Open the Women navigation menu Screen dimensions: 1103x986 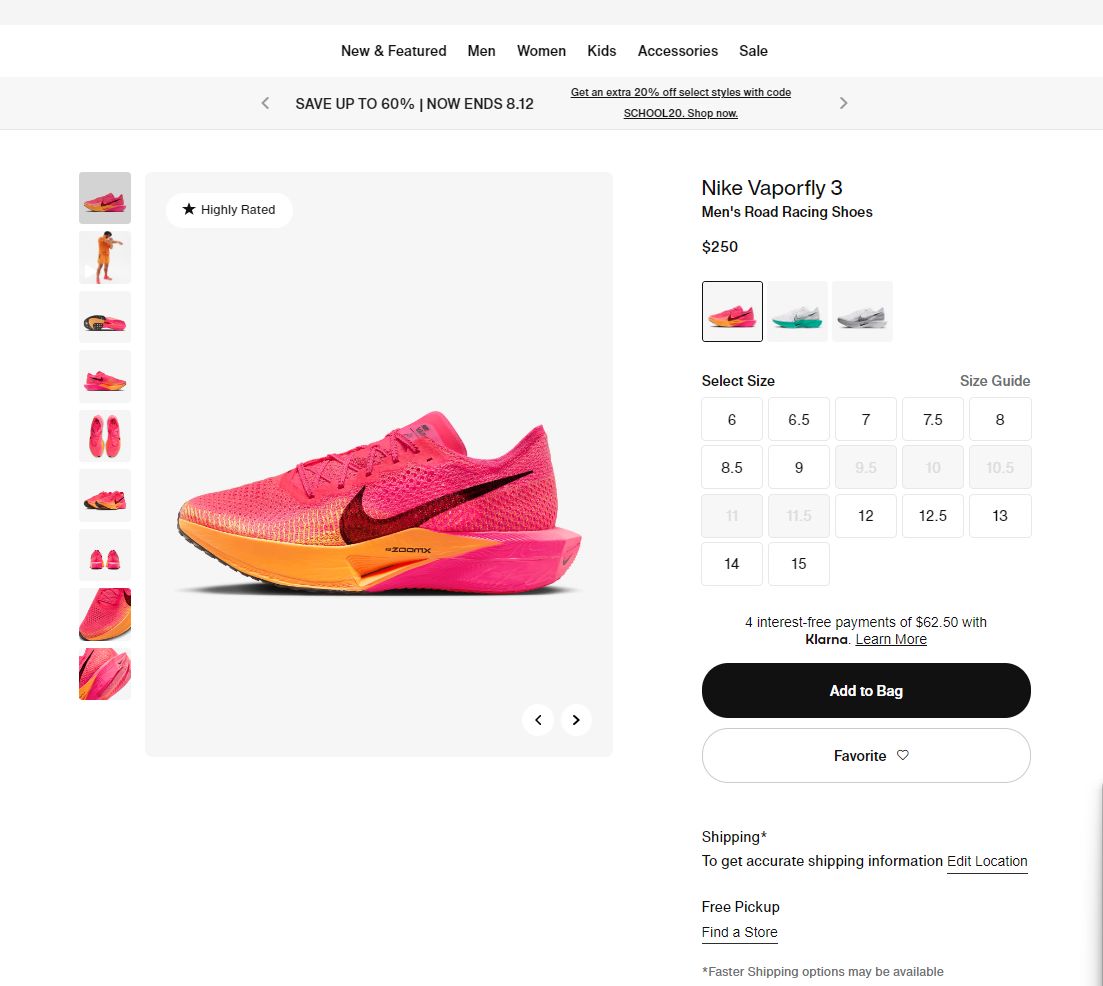pyautogui.click(x=541, y=51)
